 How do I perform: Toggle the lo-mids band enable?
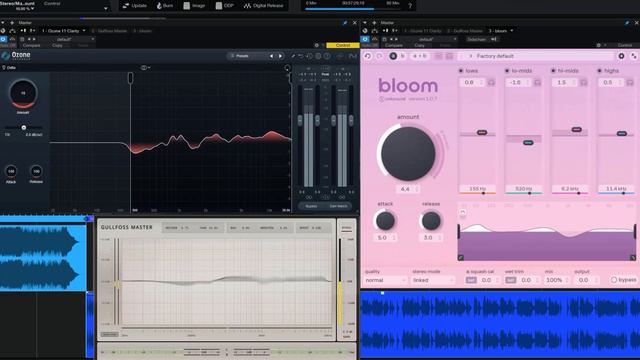point(507,71)
